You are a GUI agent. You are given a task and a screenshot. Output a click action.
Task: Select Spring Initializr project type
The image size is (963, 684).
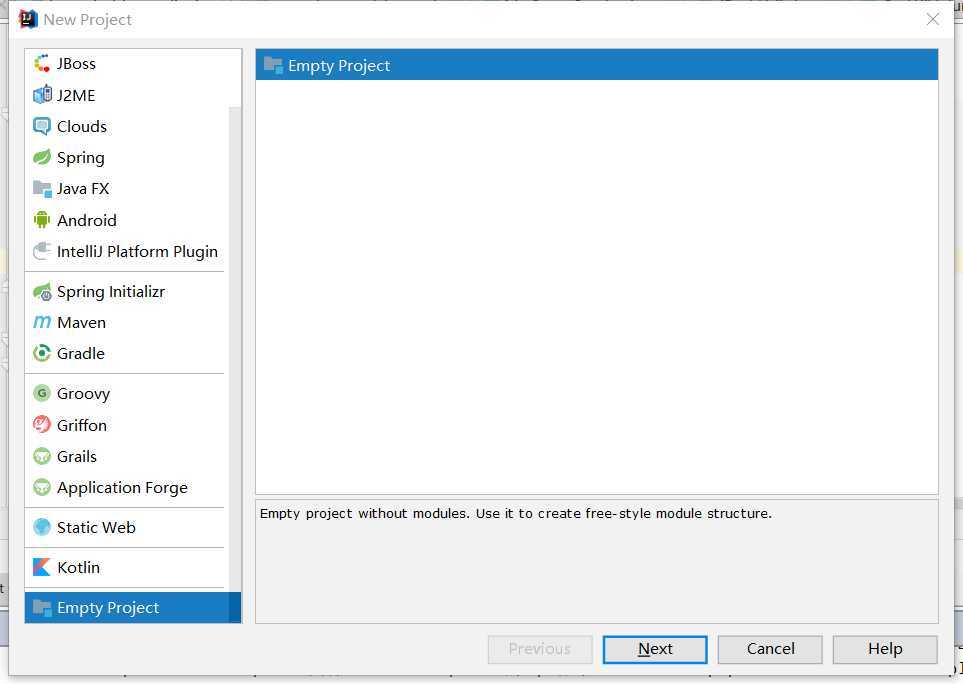click(x=110, y=291)
